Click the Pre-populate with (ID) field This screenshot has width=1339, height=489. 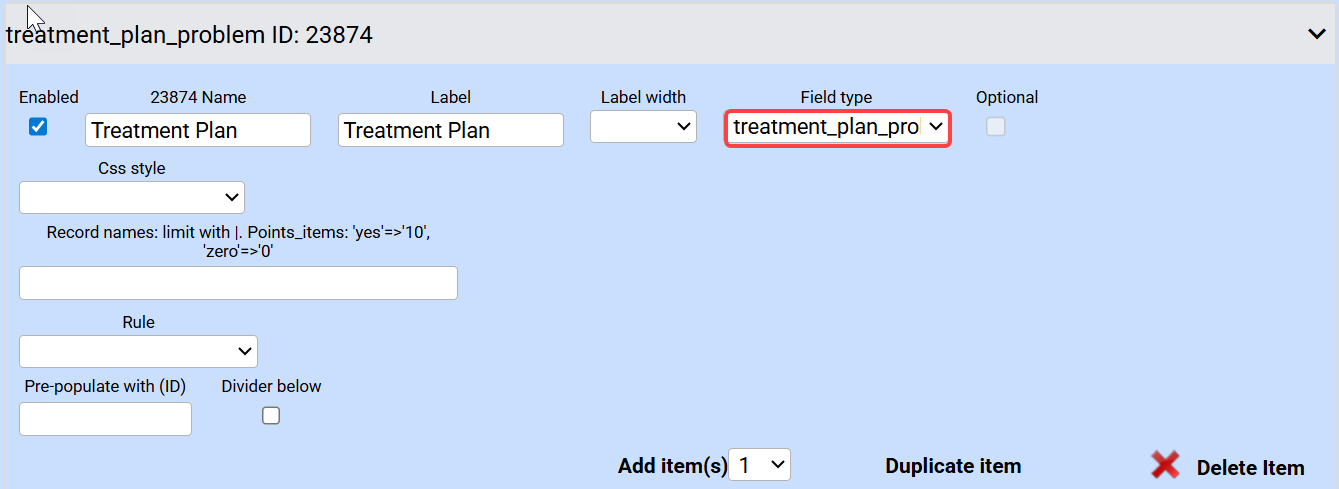click(x=105, y=419)
